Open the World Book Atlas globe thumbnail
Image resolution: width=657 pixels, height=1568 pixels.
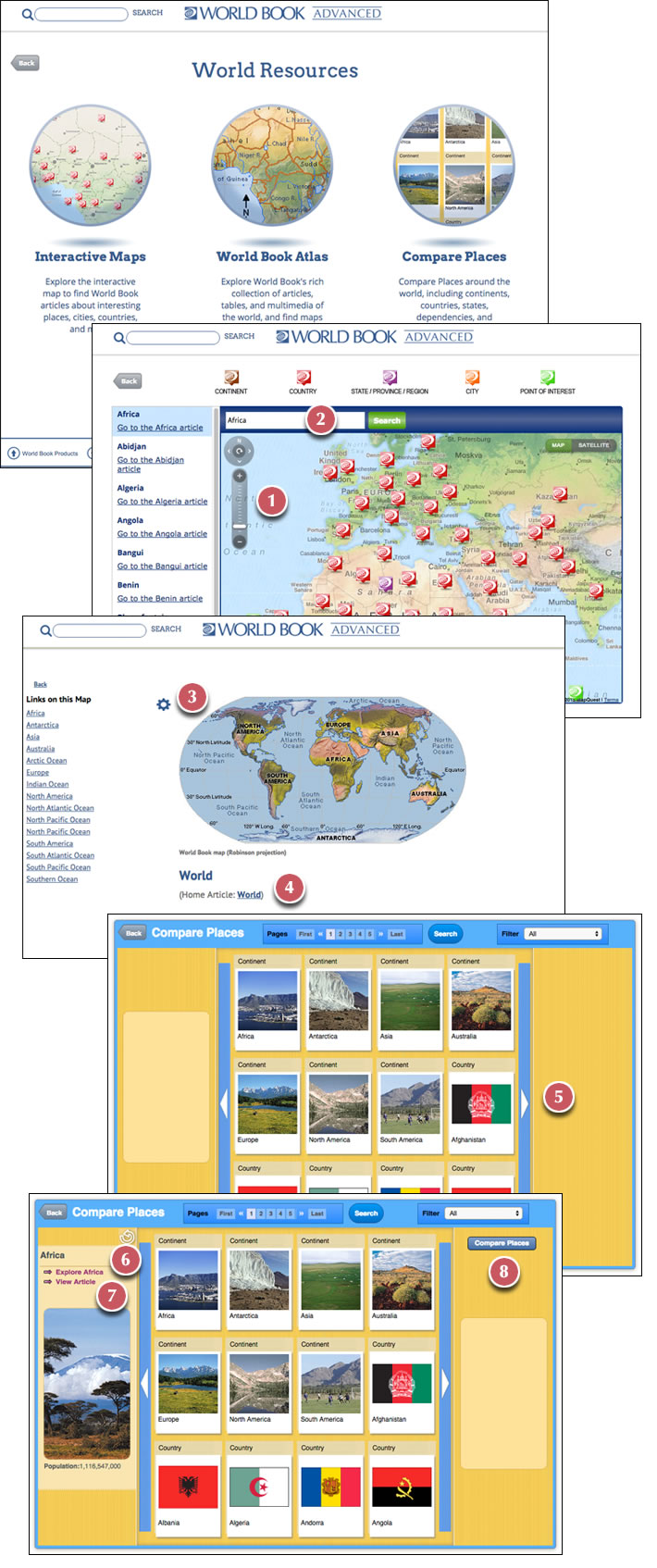click(x=272, y=166)
